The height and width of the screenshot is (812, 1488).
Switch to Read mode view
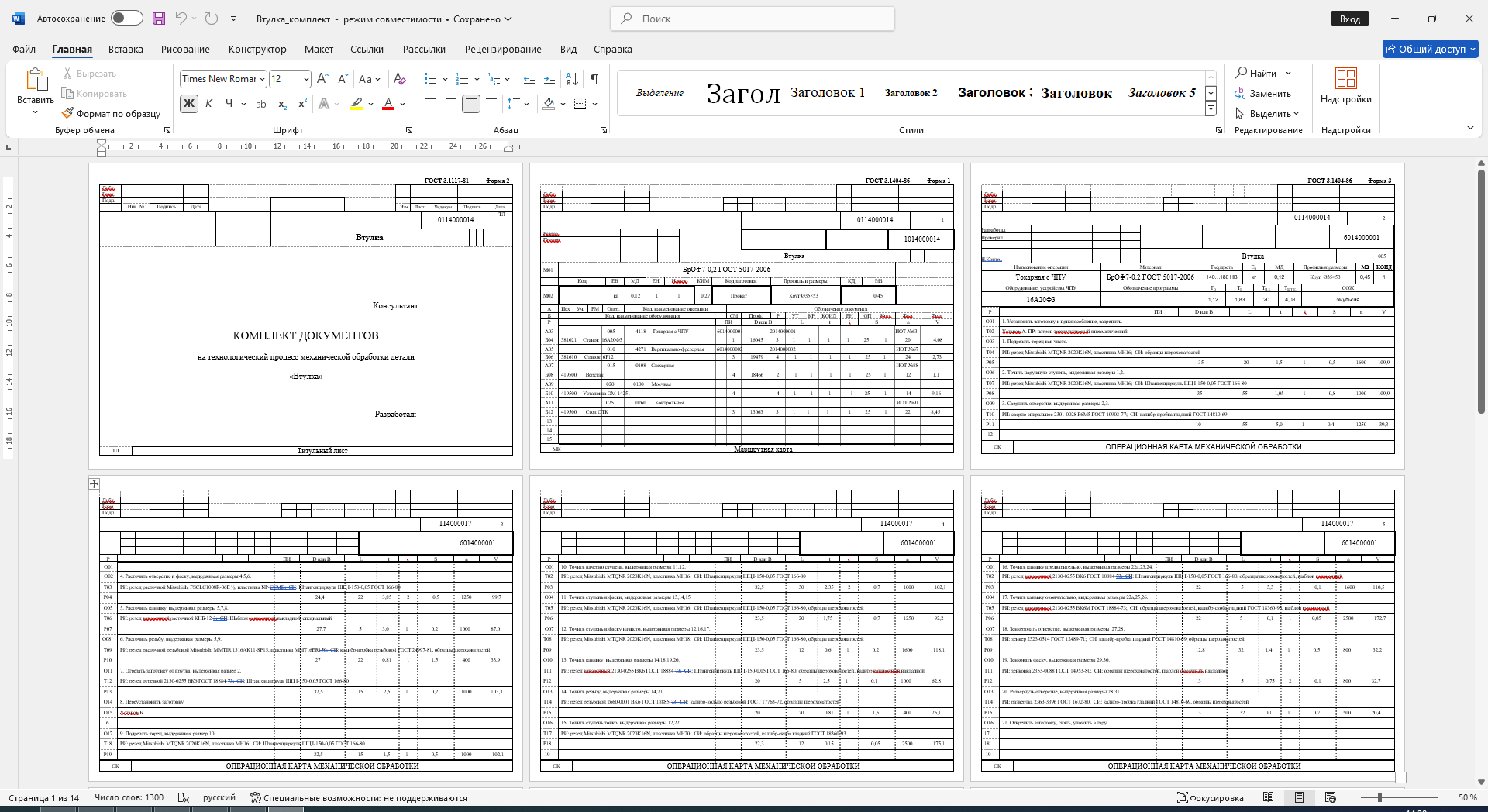1269,797
